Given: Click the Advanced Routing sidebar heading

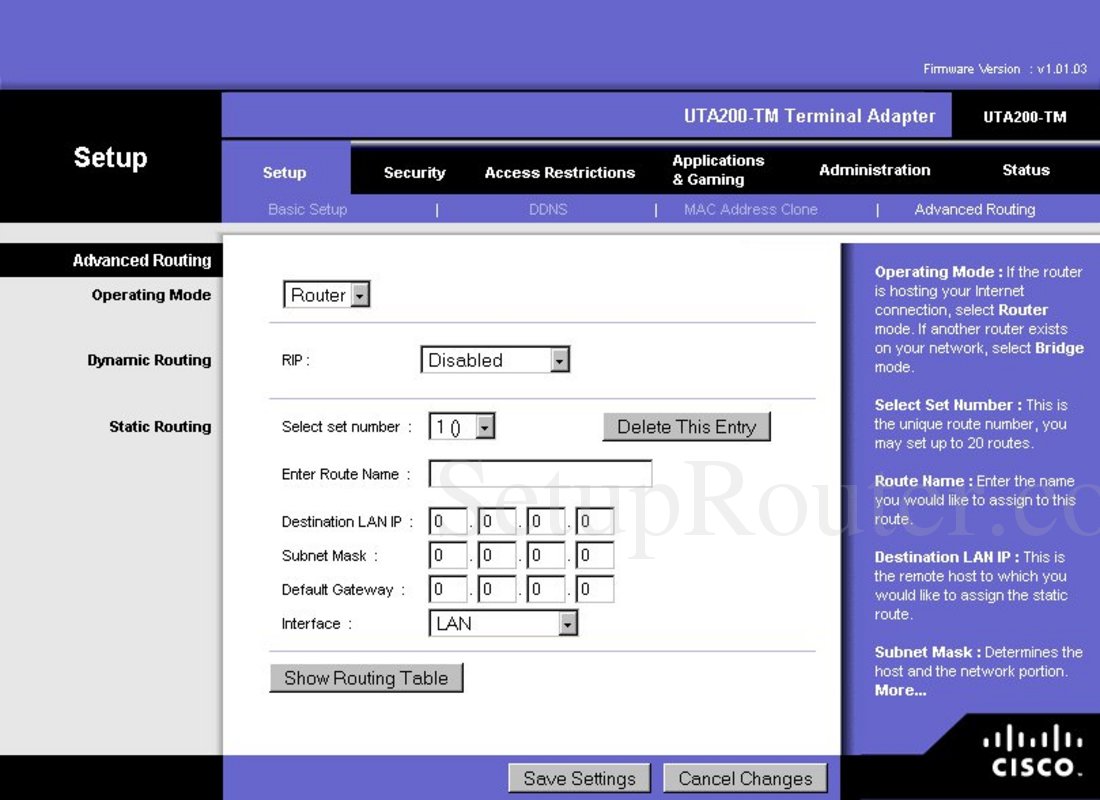Looking at the screenshot, I should [x=142, y=260].
